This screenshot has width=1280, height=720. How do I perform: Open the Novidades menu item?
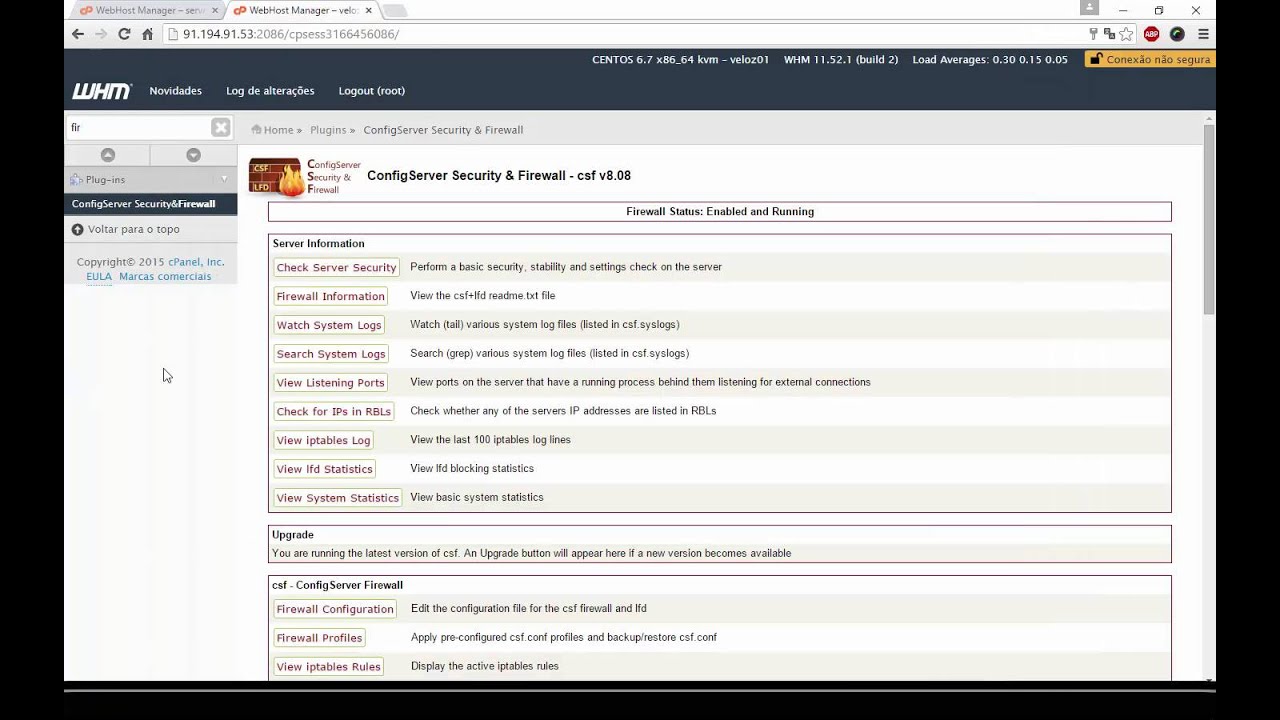(x=176, y=91)
